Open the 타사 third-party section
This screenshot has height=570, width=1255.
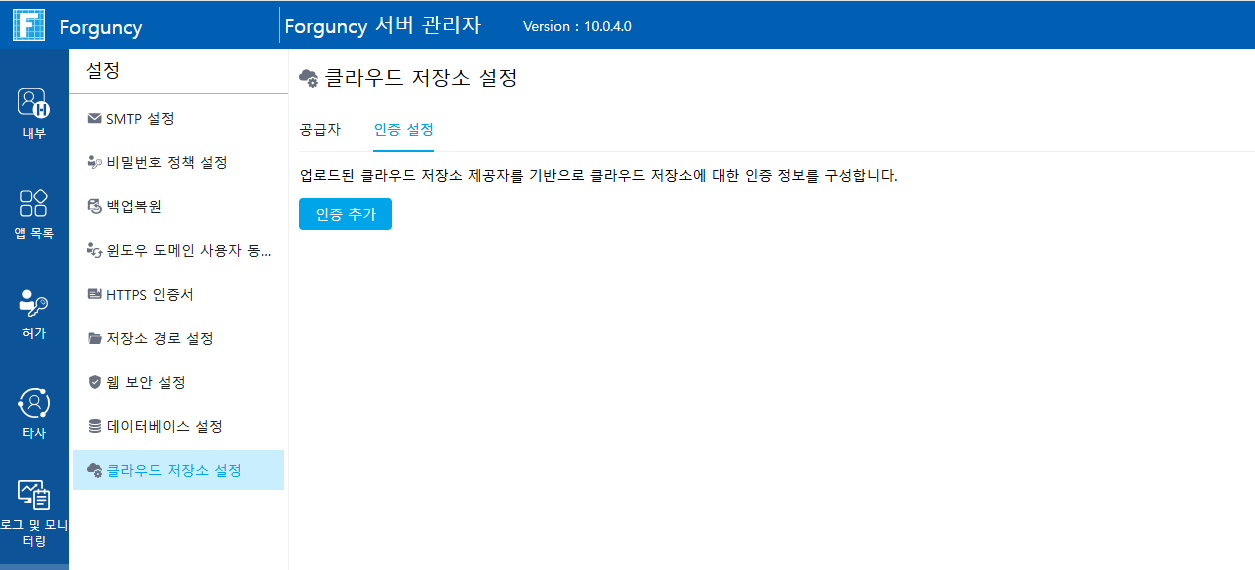(x=34, y=414)
